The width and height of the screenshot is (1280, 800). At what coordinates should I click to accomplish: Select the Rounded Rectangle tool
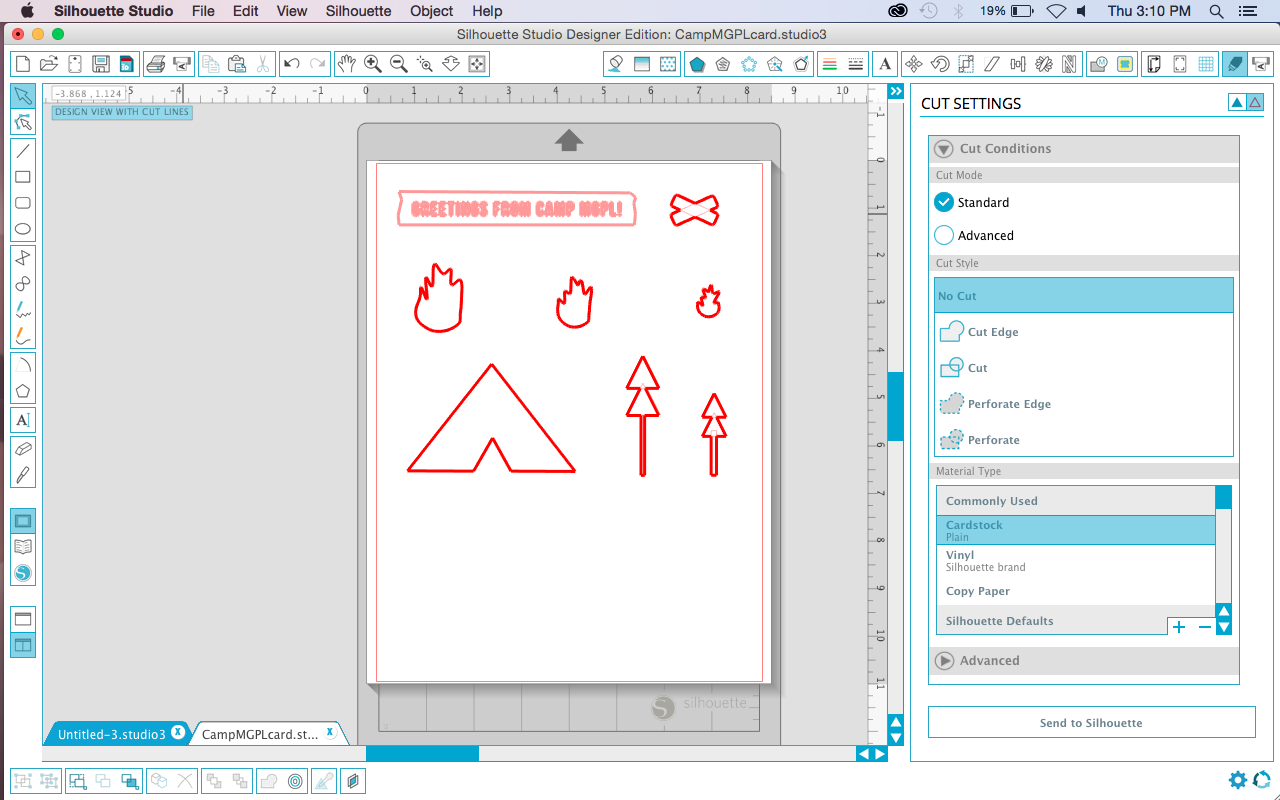(23, 203)
